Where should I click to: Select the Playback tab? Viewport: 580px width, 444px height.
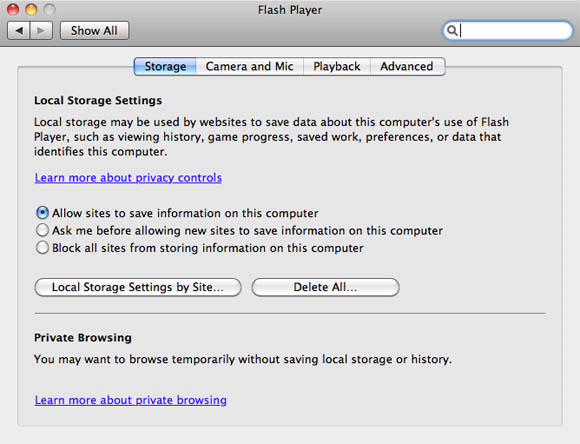click(337, 67)
